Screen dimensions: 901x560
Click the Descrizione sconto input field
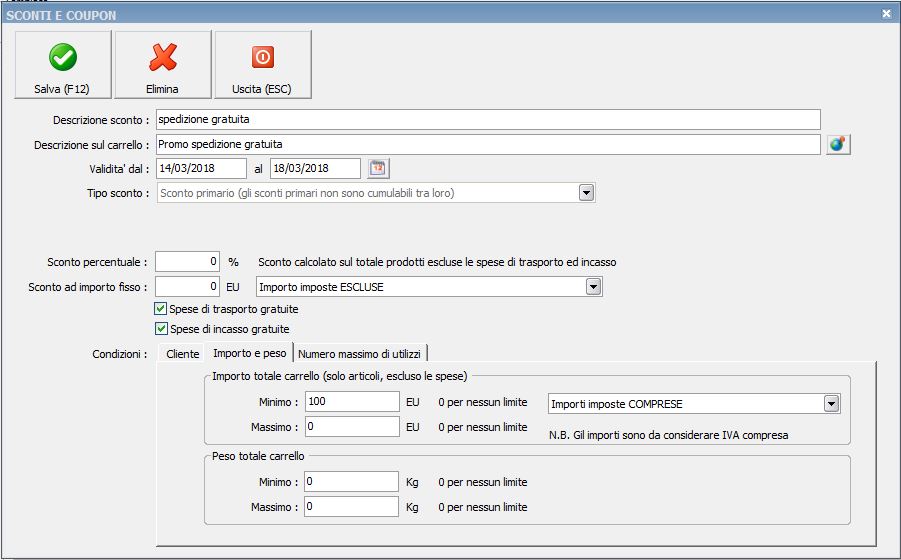[x=488, y=119]
